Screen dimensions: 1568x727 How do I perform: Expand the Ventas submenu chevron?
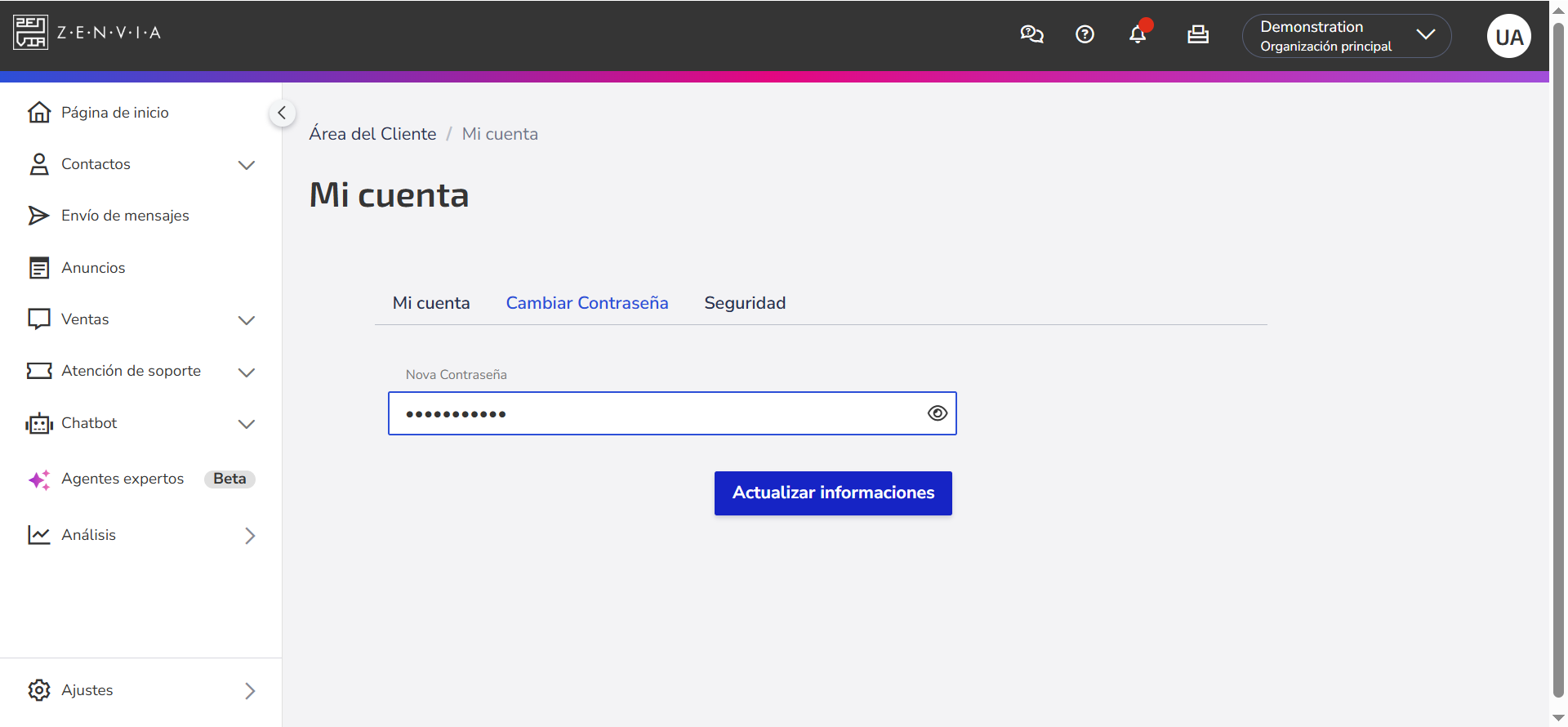point(247,320)
